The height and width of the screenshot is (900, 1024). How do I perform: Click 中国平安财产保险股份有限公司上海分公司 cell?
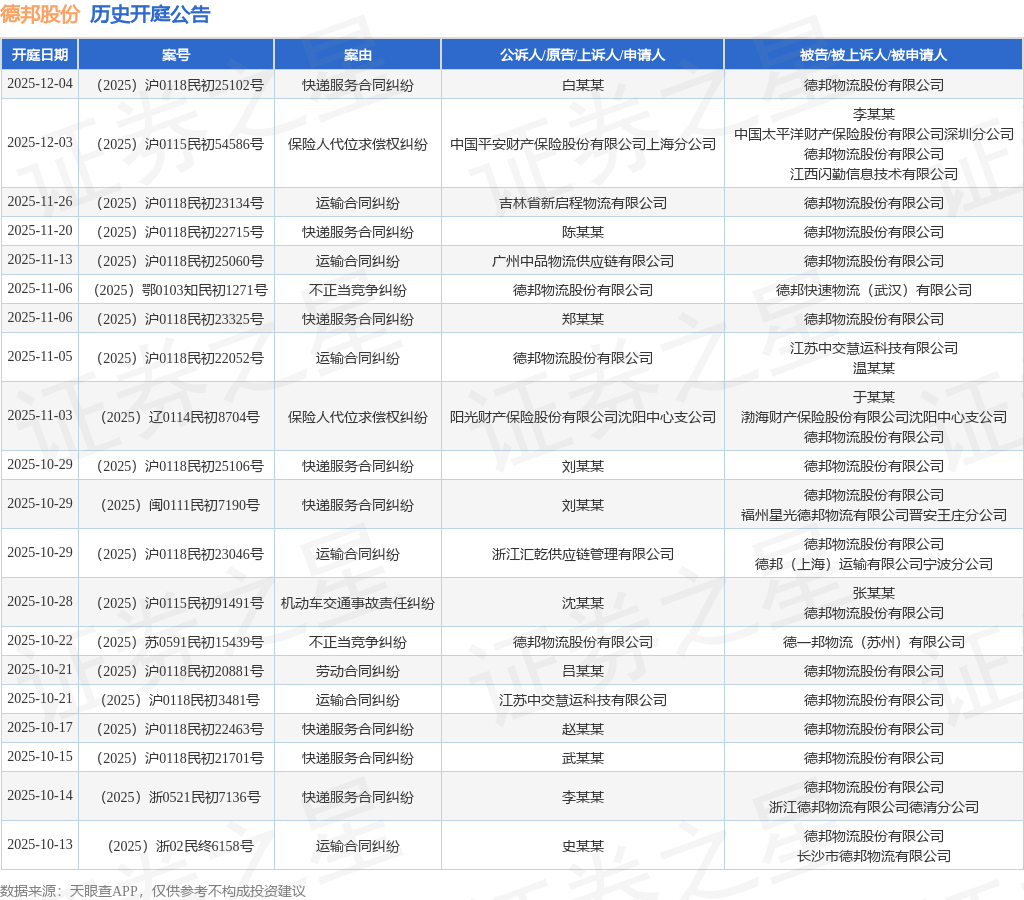(583, 144)
